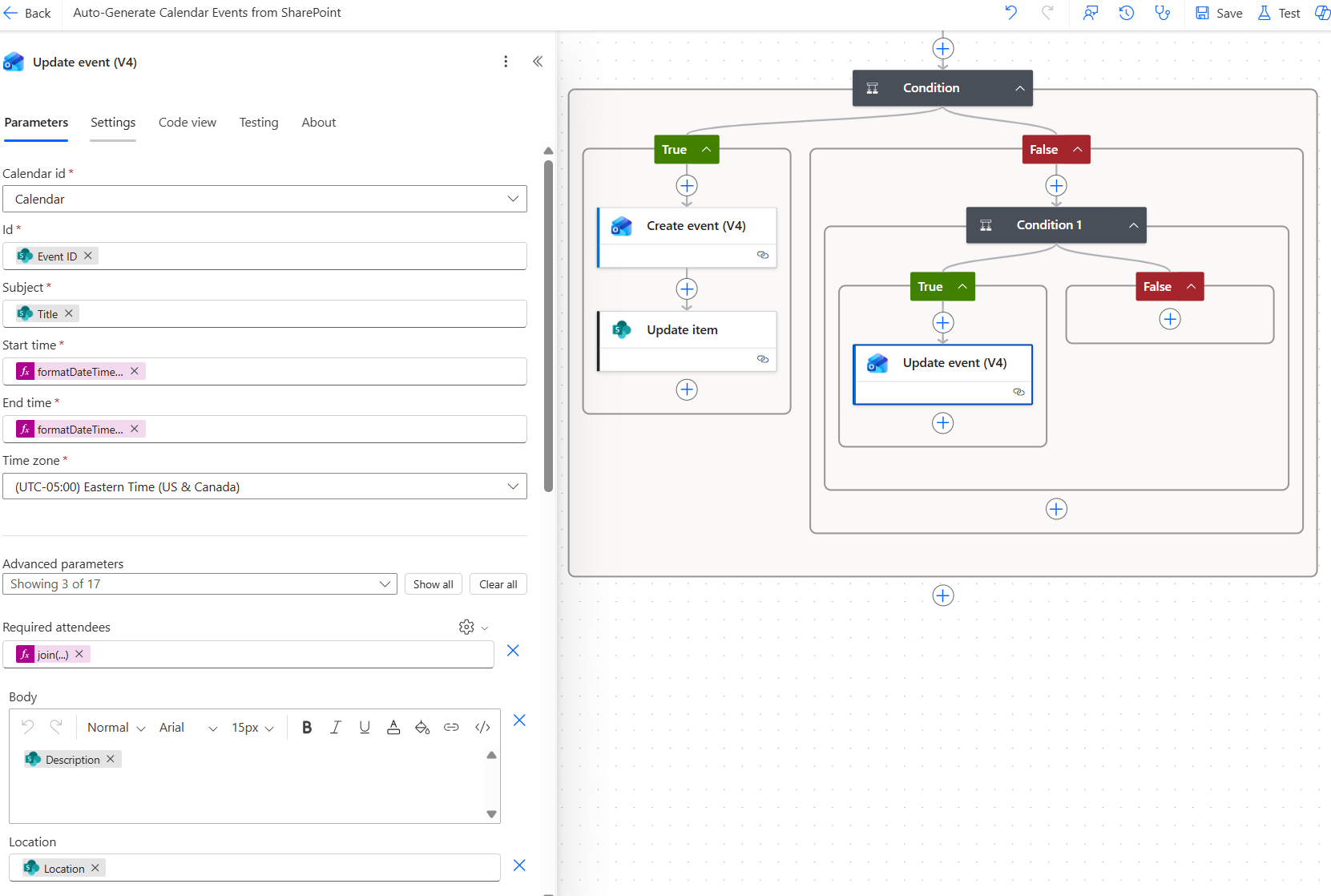Open highlight fill color tool in Body
1331x896 pixels.
[x=422, y=727]
